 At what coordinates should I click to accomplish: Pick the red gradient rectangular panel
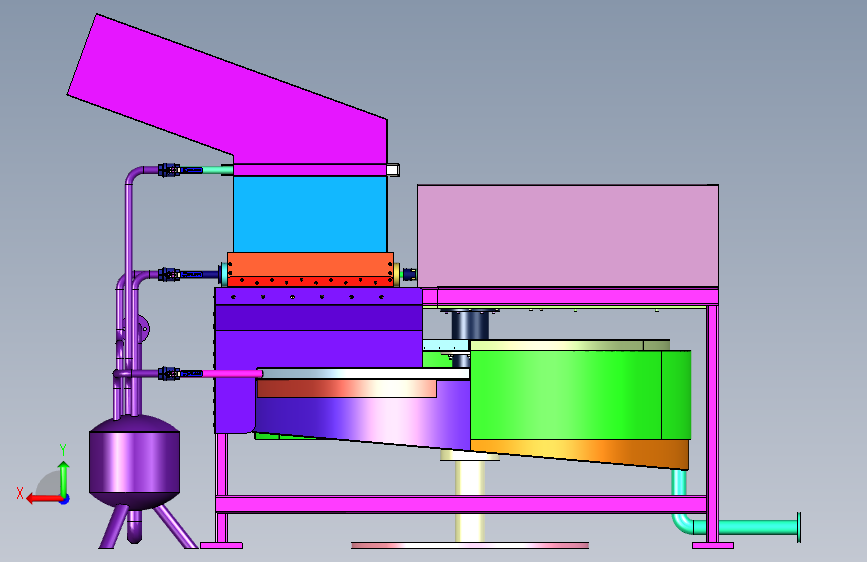point(347,389)
